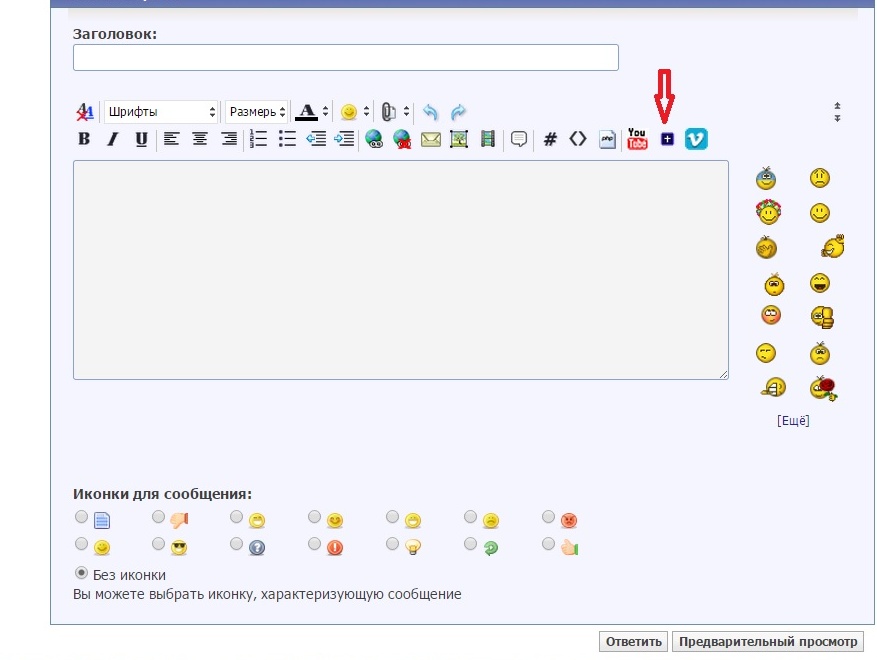The height and width of the screenshot is (660, 877).
Task: Select the 'Без иконки' radio button
Action: tap(81, 573)
